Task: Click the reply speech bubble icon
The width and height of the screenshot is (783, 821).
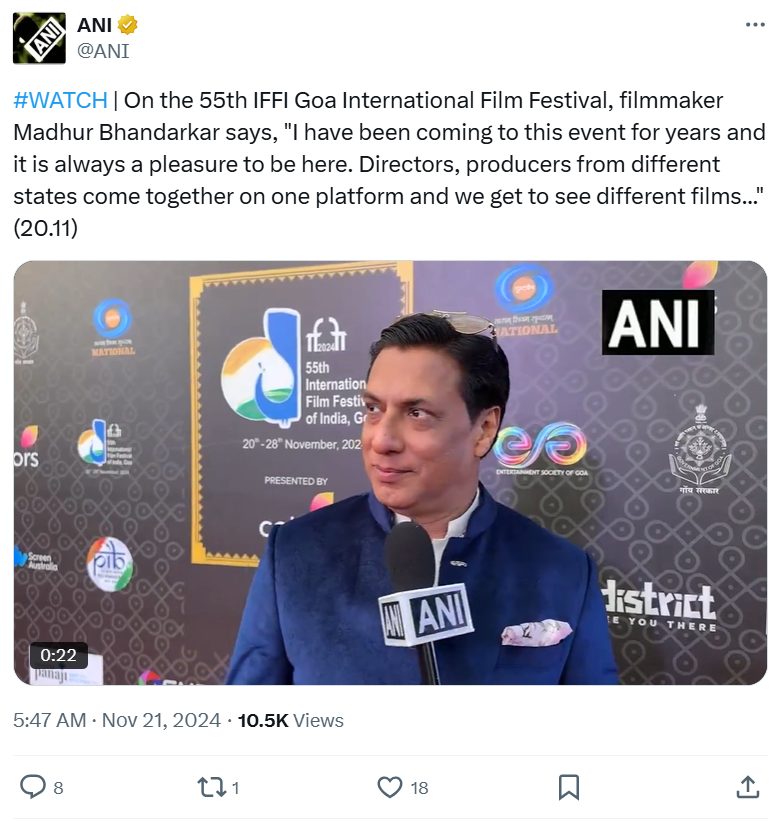Action: [x=32, y=787]
